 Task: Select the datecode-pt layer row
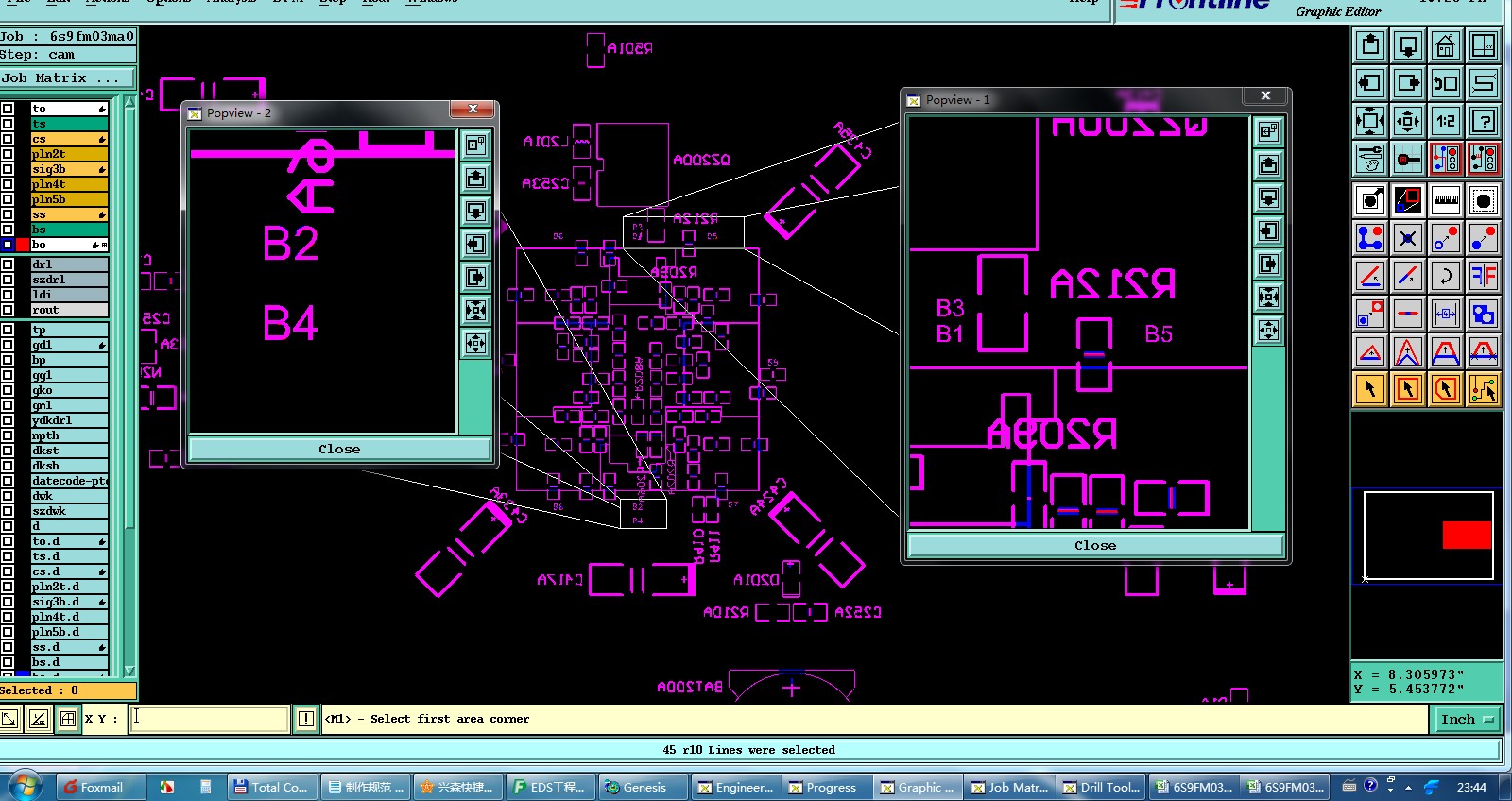point(70,481)
